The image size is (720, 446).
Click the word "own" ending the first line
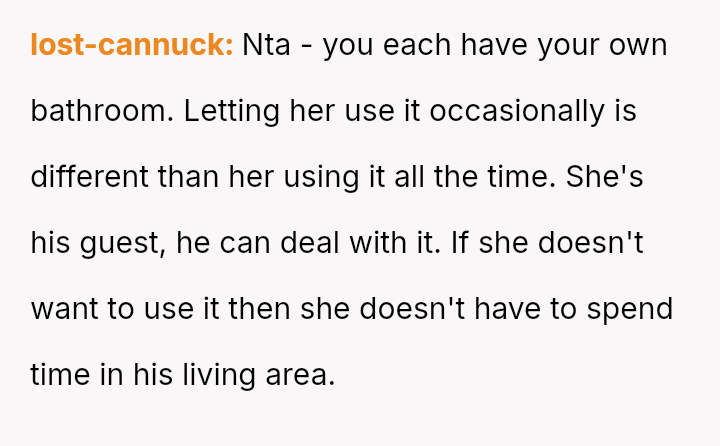coord(636,45)
